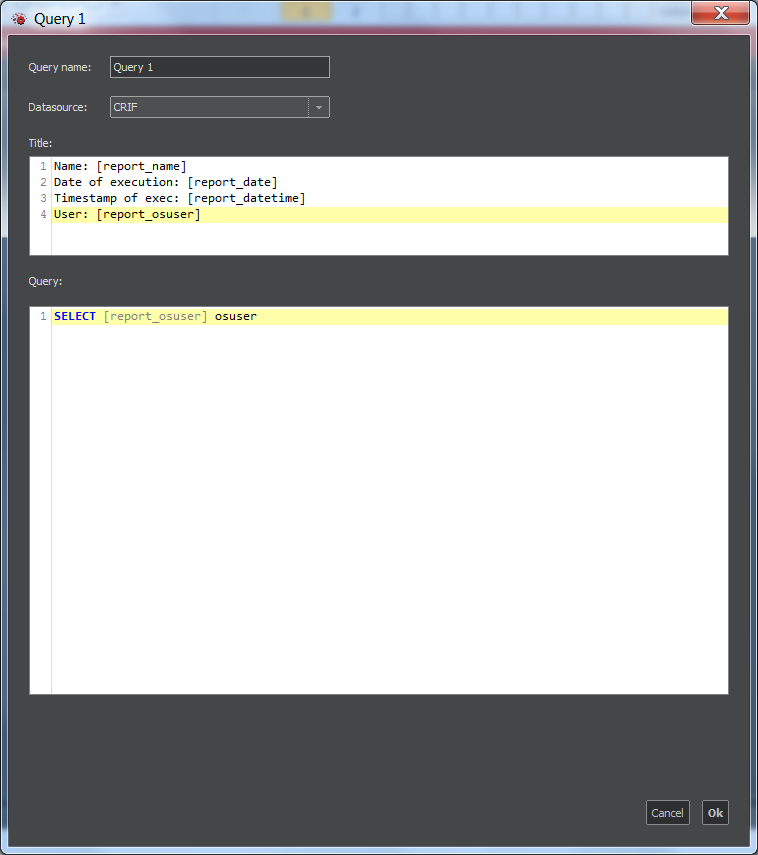Click the [report_osuser] placeholder in query editor
758x855 pixels.
point(155,316)
